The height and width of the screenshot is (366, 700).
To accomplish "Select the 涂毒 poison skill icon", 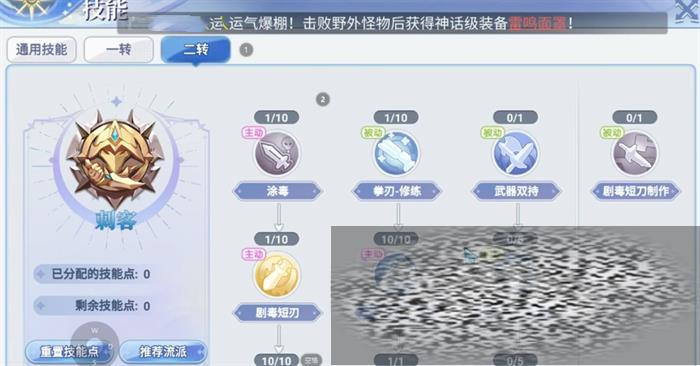I will [x=277, y=153].
